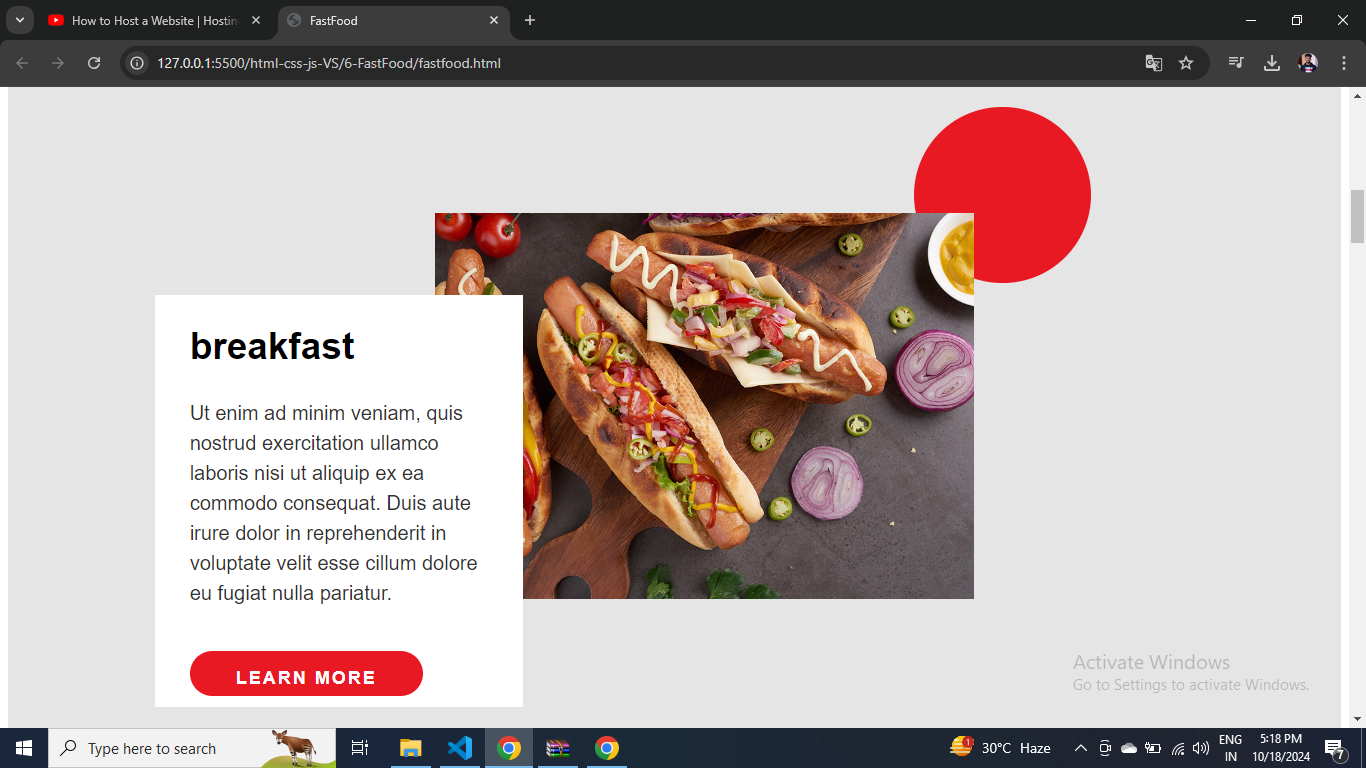
Task: Go back to the previous page
Action: [x=22, y=63]
